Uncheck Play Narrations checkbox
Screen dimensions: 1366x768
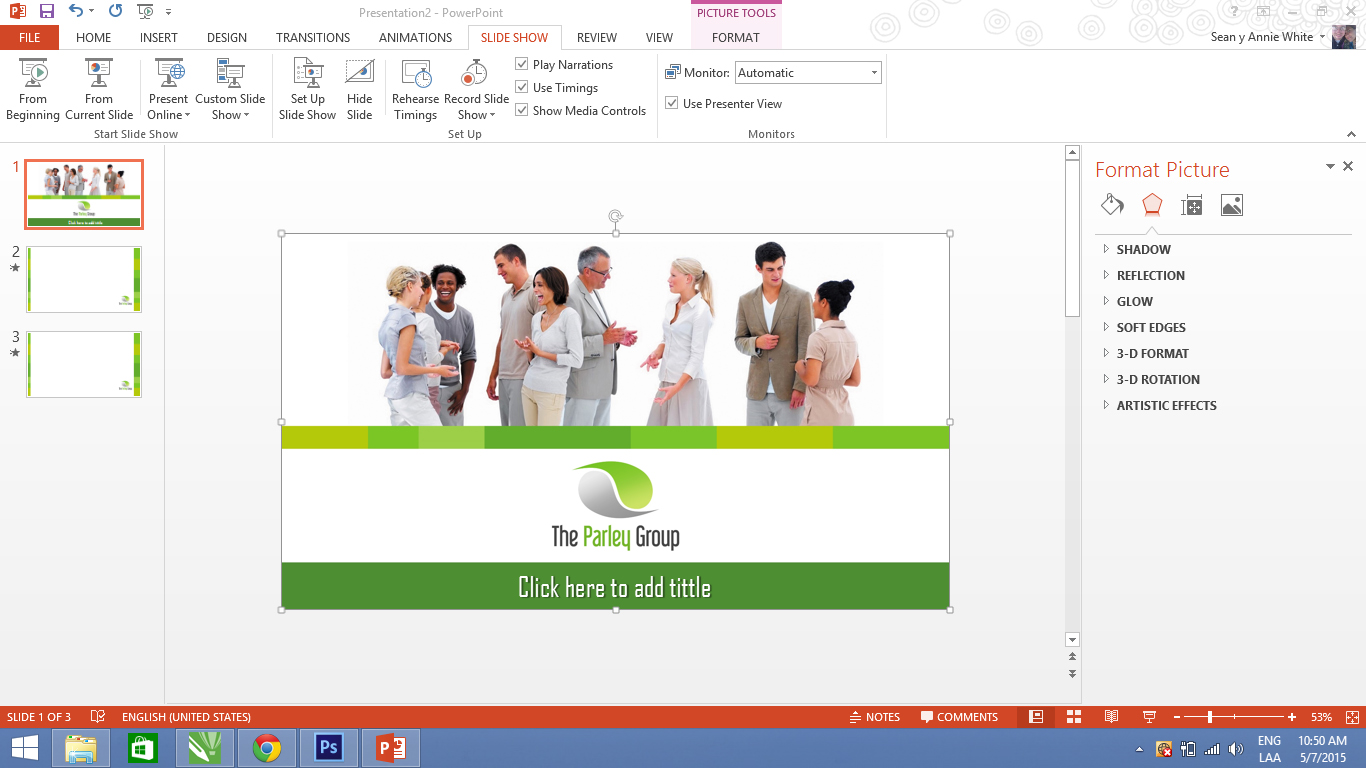point(522,64)
